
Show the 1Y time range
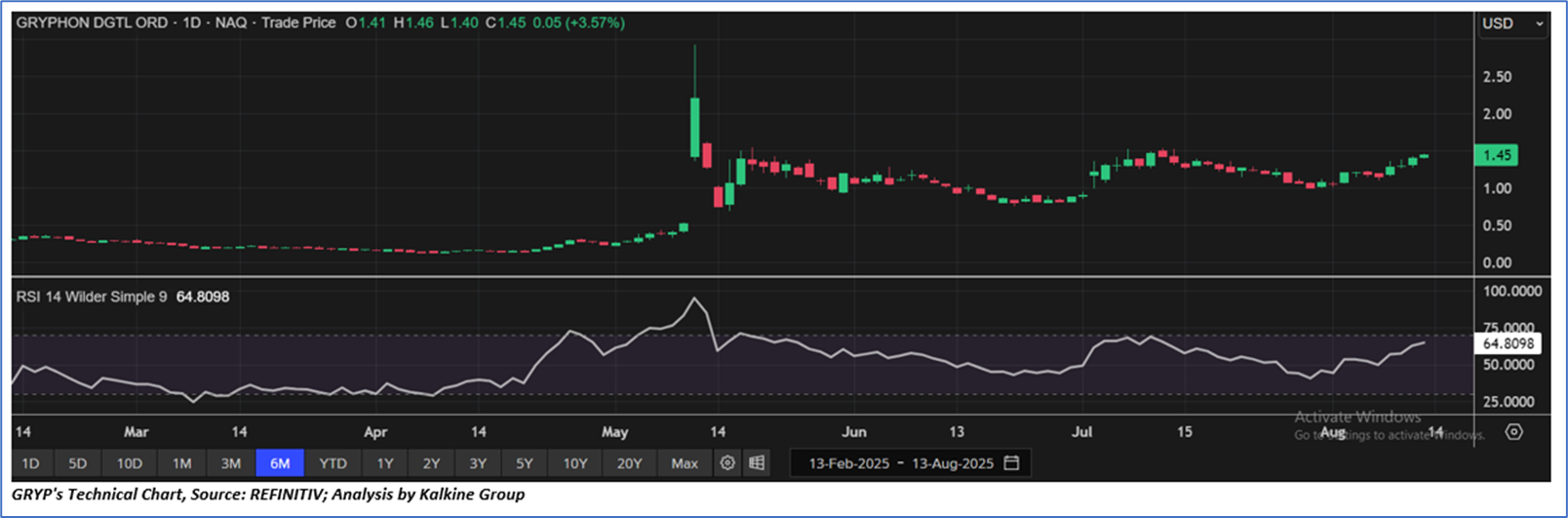(385, 463)
